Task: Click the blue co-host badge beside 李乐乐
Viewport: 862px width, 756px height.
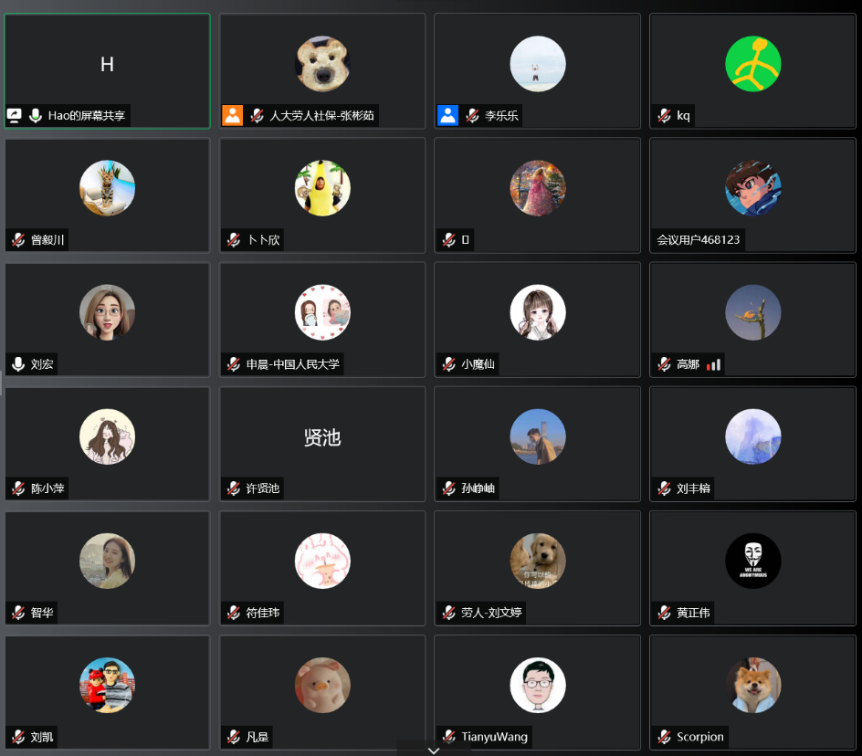Action: 447,115
